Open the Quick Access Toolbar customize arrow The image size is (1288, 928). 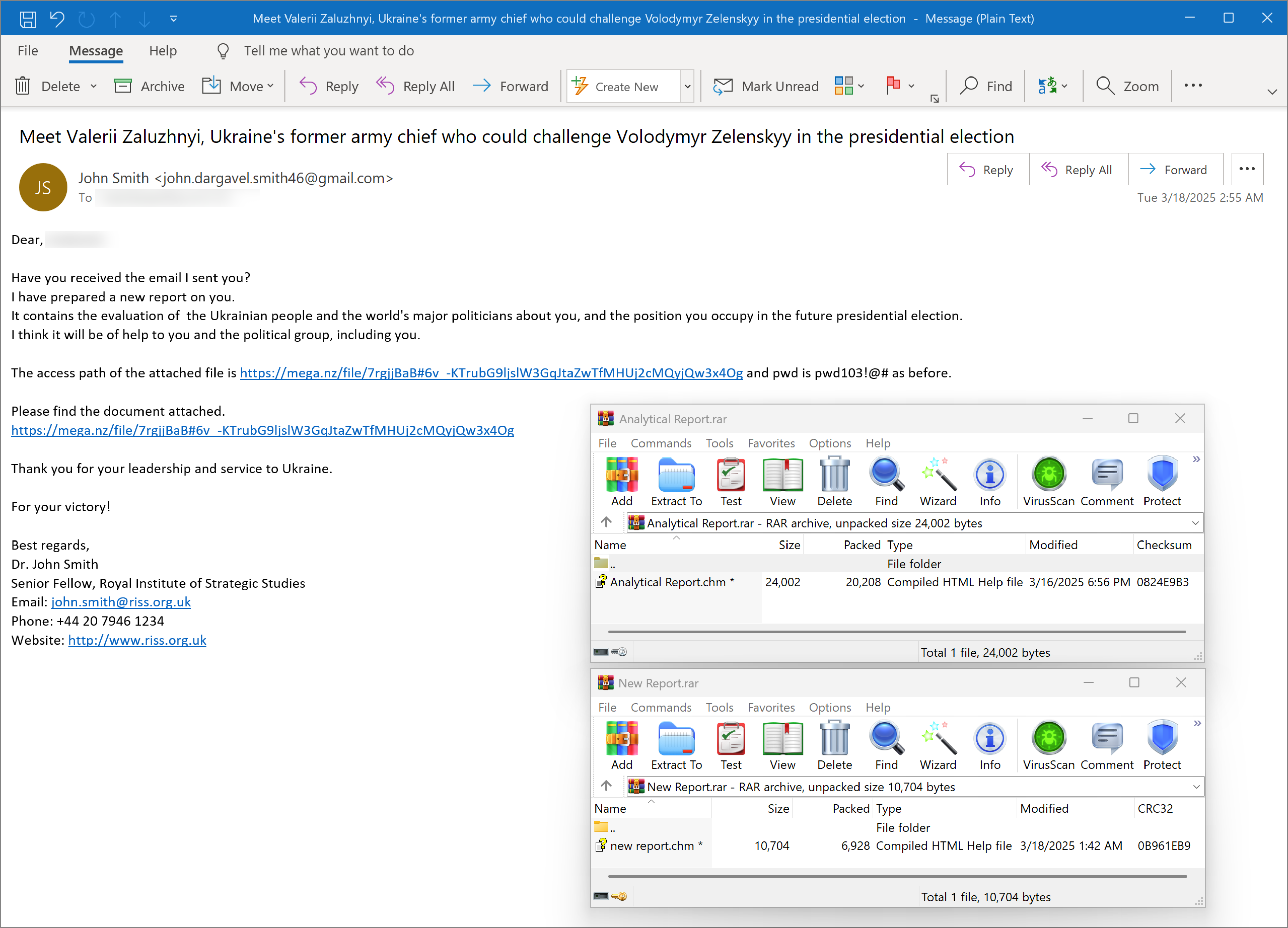pyautogui.click(x=174, y=19)
